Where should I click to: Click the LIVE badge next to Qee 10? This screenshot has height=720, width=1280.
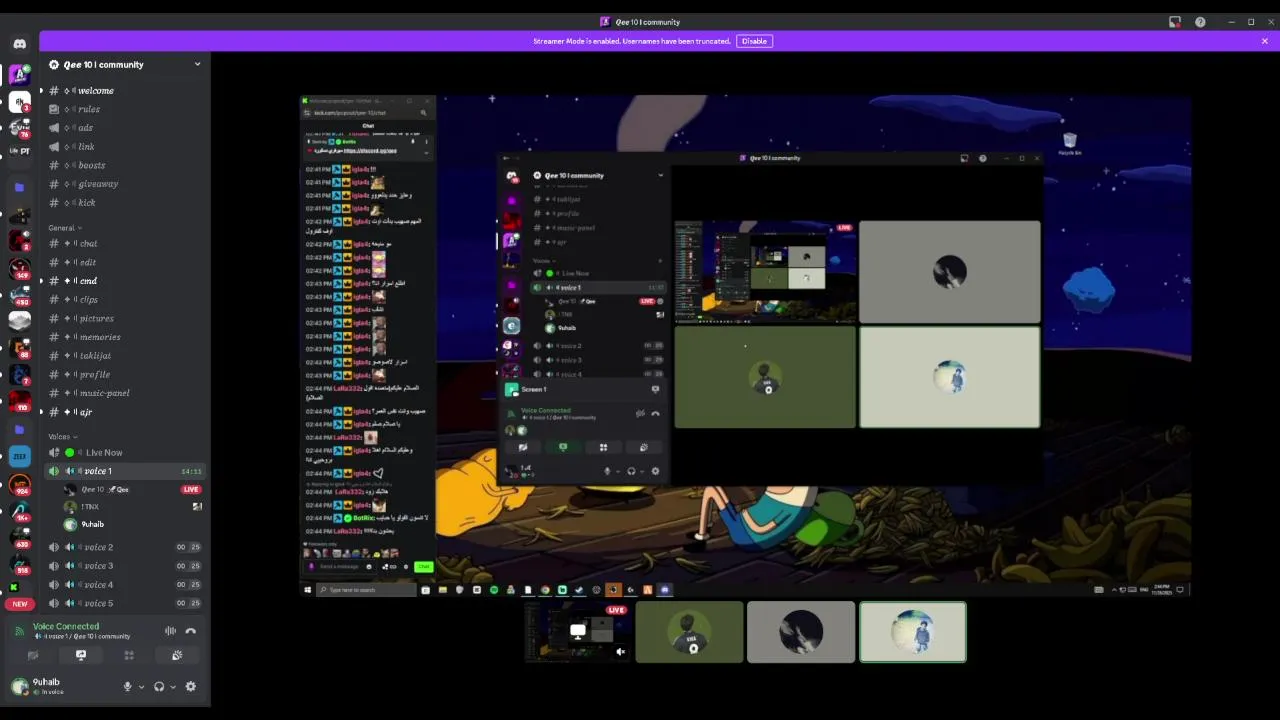(191, 489)
